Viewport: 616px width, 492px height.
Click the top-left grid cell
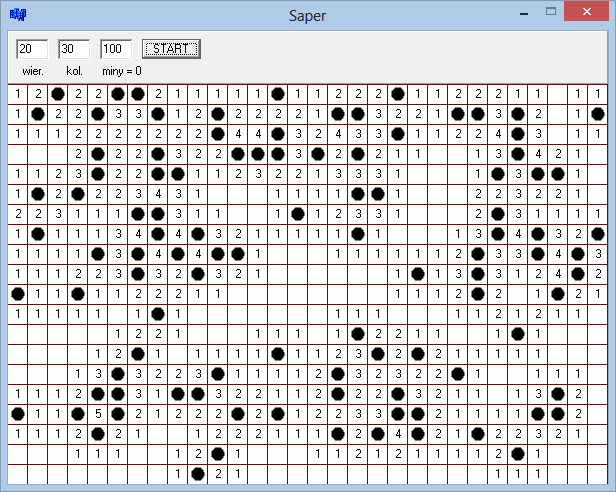point(18,94)
